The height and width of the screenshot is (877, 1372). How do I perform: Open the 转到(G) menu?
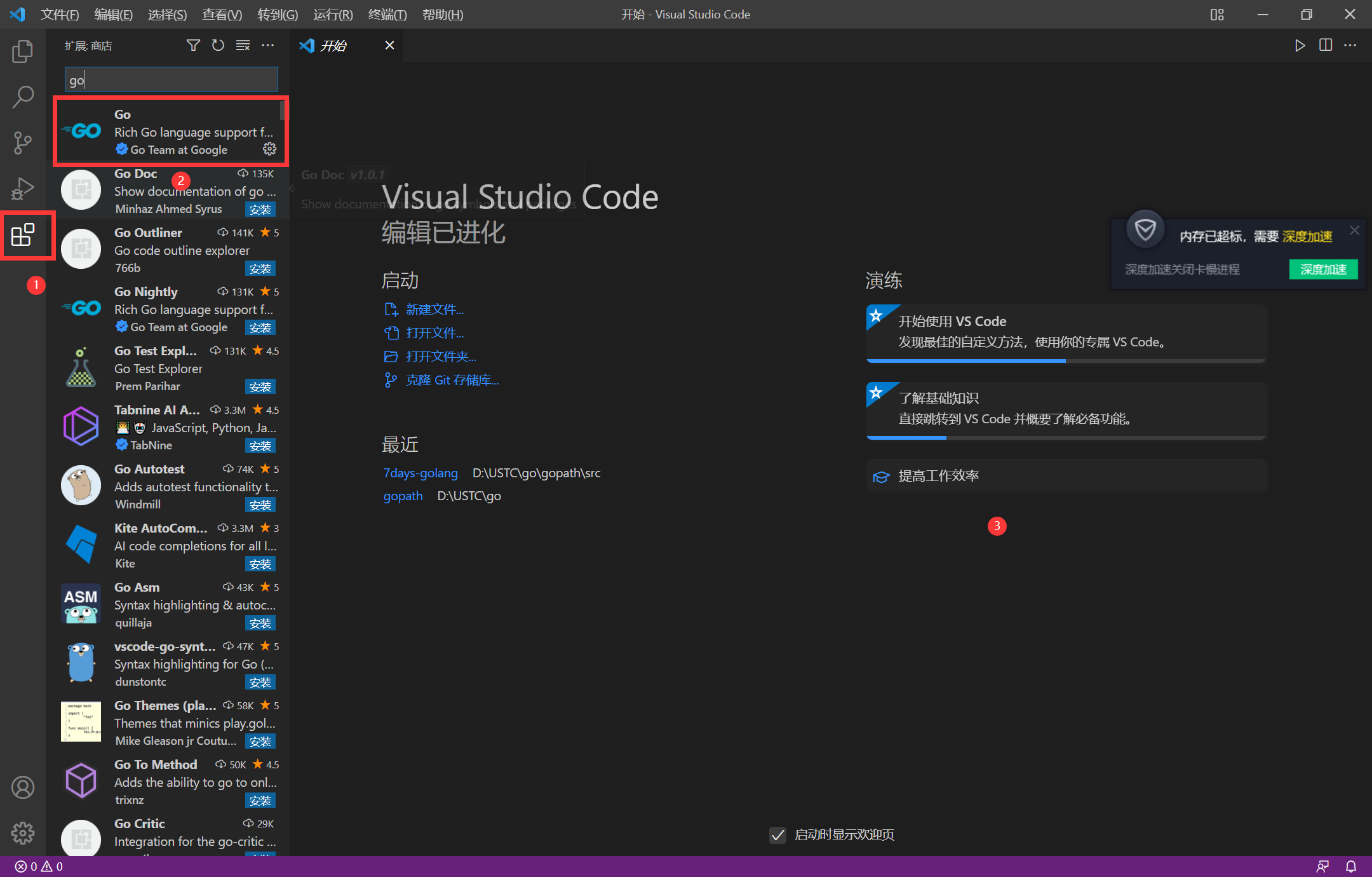point(278,14)
